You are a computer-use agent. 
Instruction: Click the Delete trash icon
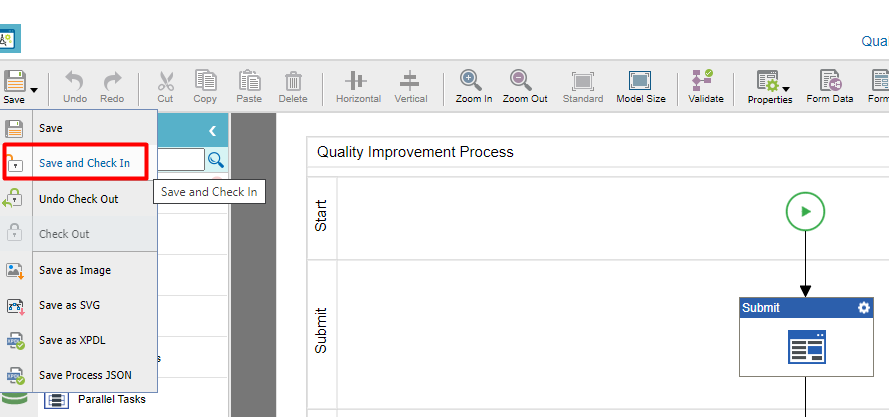pyautogui.click(x=293, y=82)
